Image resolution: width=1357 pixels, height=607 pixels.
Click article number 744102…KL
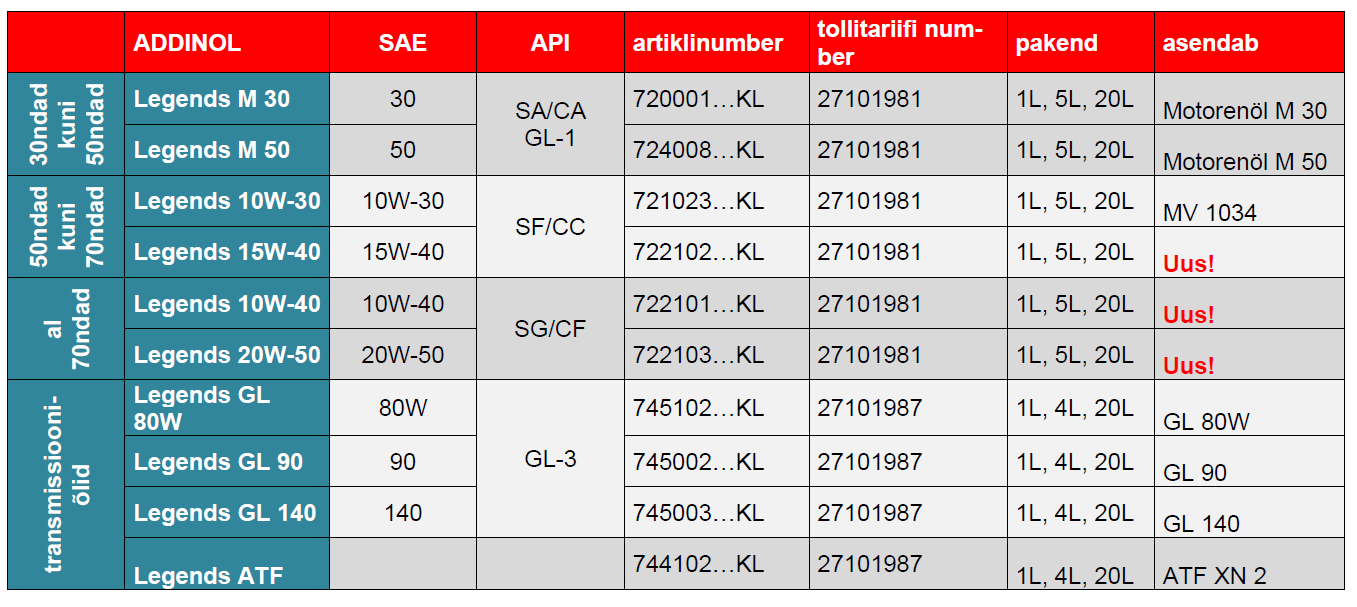pos(698,564)
